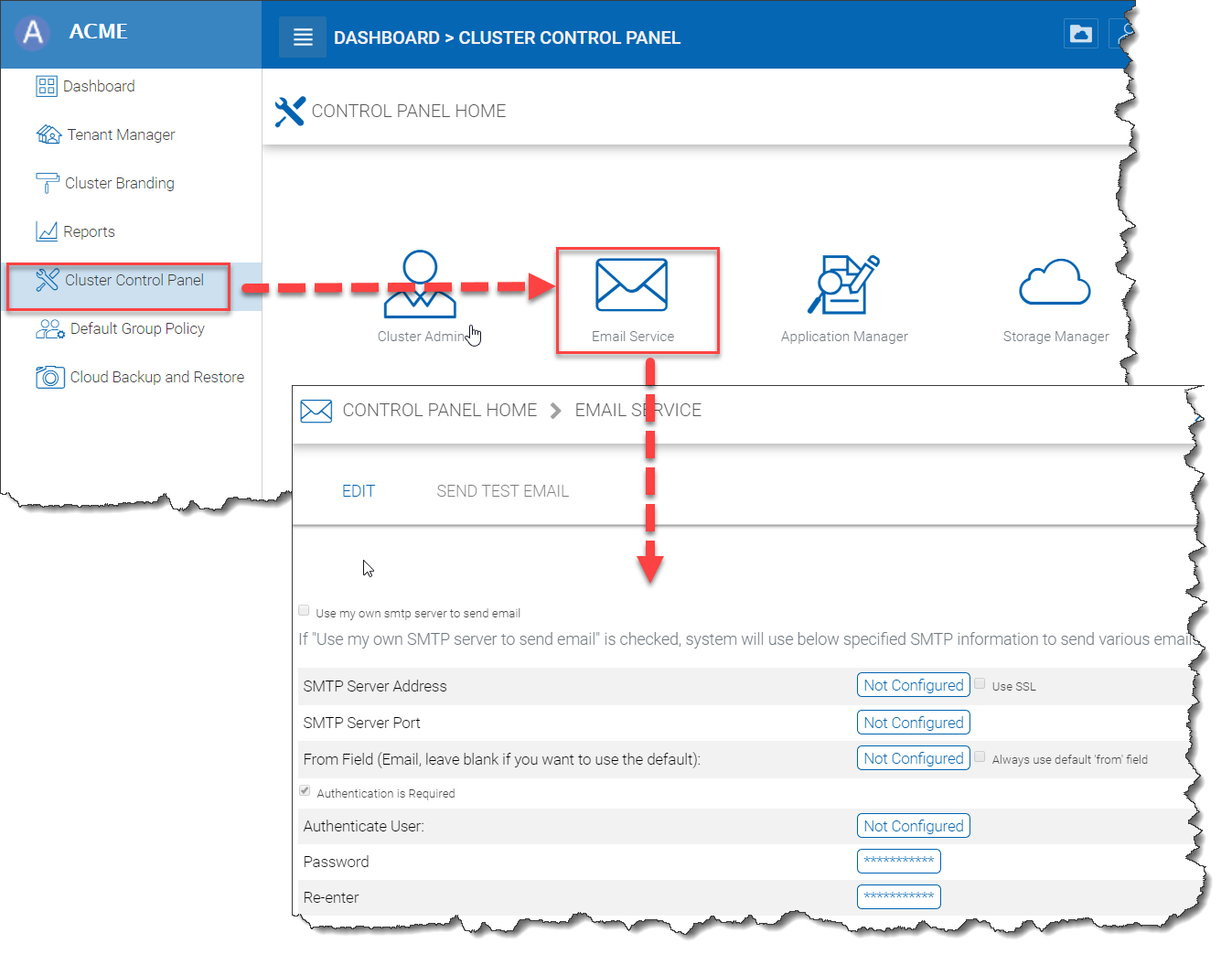Switch to the SEND TEST EMAIL tab
1232x954 pixels.
[503, 491]
